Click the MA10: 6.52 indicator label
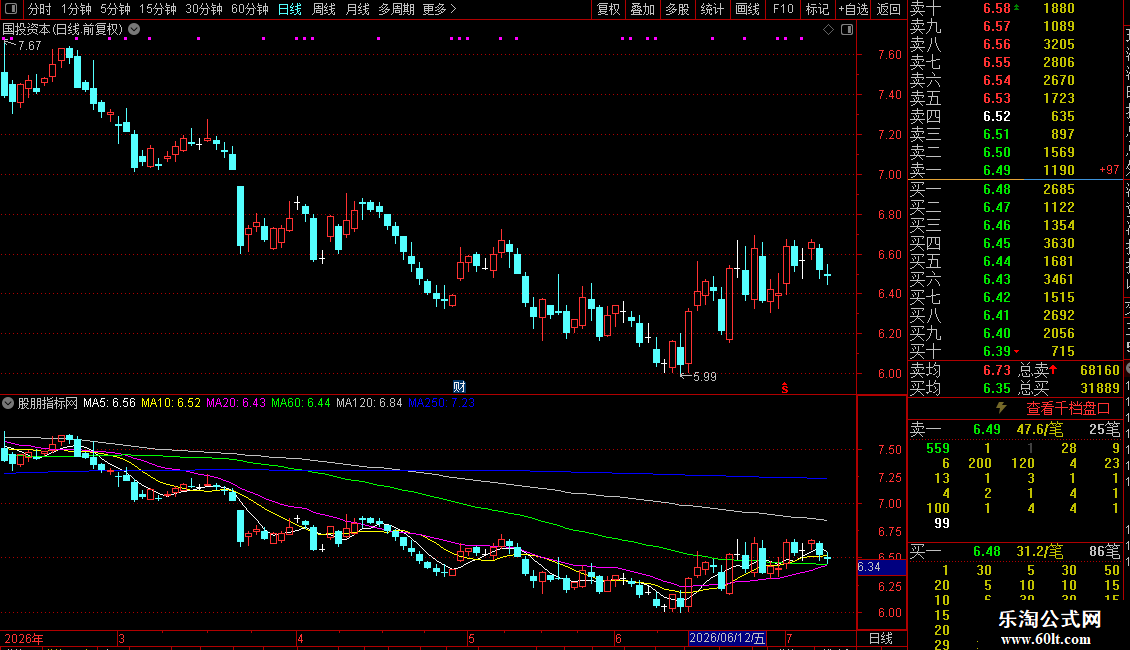This screenshot has width=1130, height=650. pos(171,403)
